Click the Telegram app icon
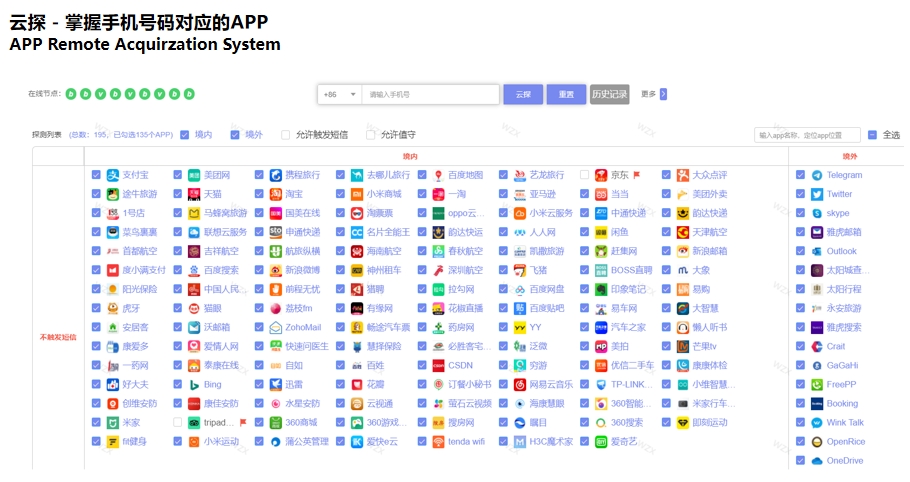Screen dimensions: 910x482 click(817, 175)
